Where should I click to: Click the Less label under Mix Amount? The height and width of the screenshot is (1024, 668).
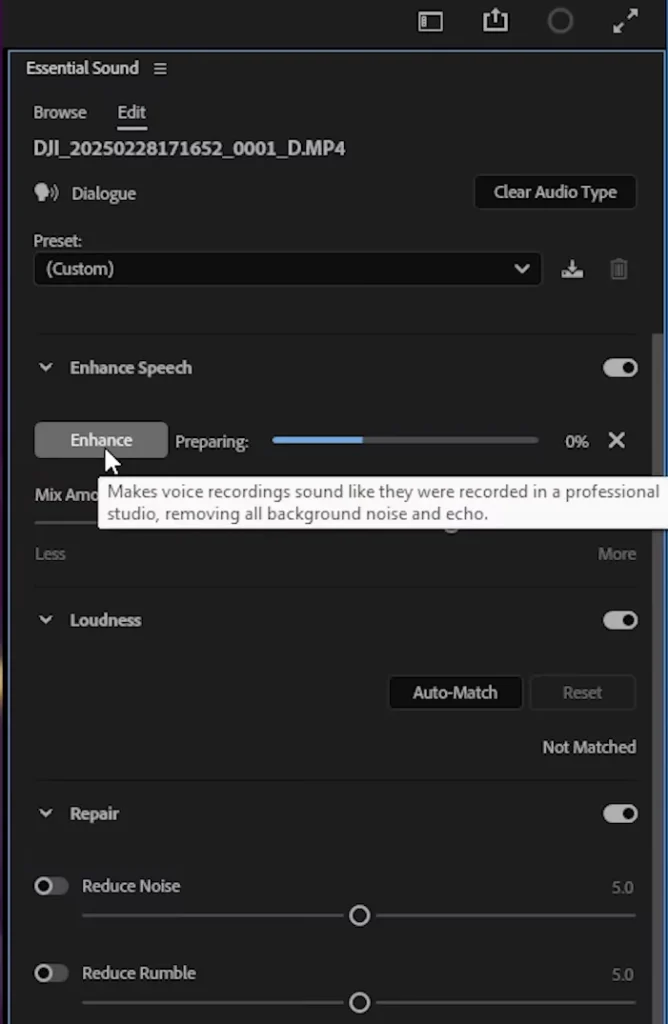50,554
